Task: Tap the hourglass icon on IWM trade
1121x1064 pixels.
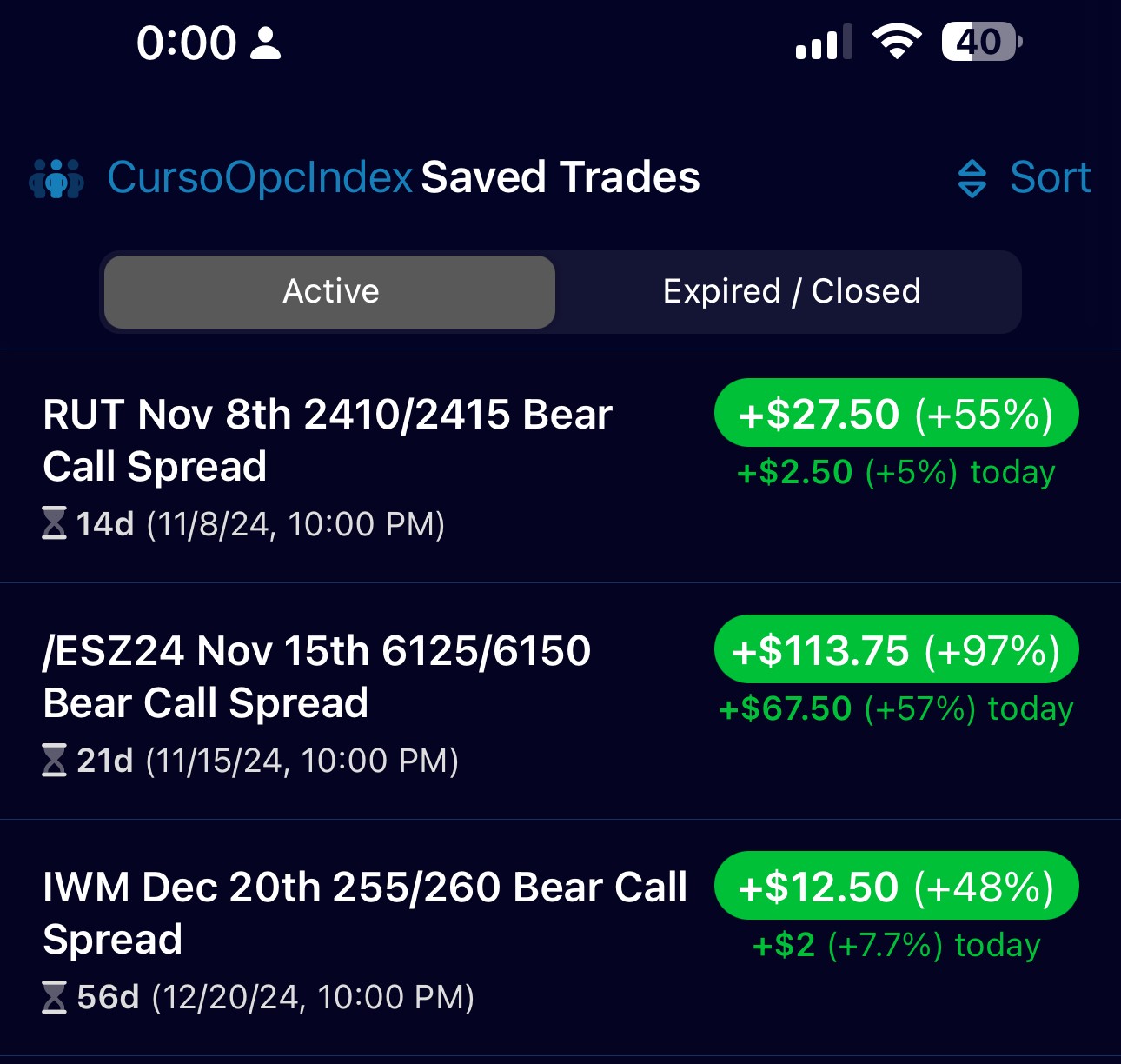Action: tap(54, 996)
